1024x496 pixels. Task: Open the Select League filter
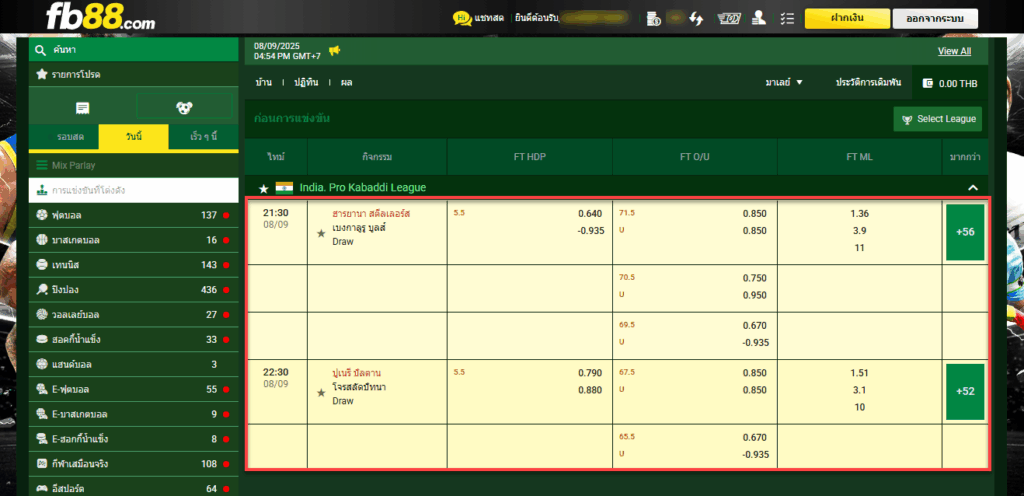pos(938,119)
